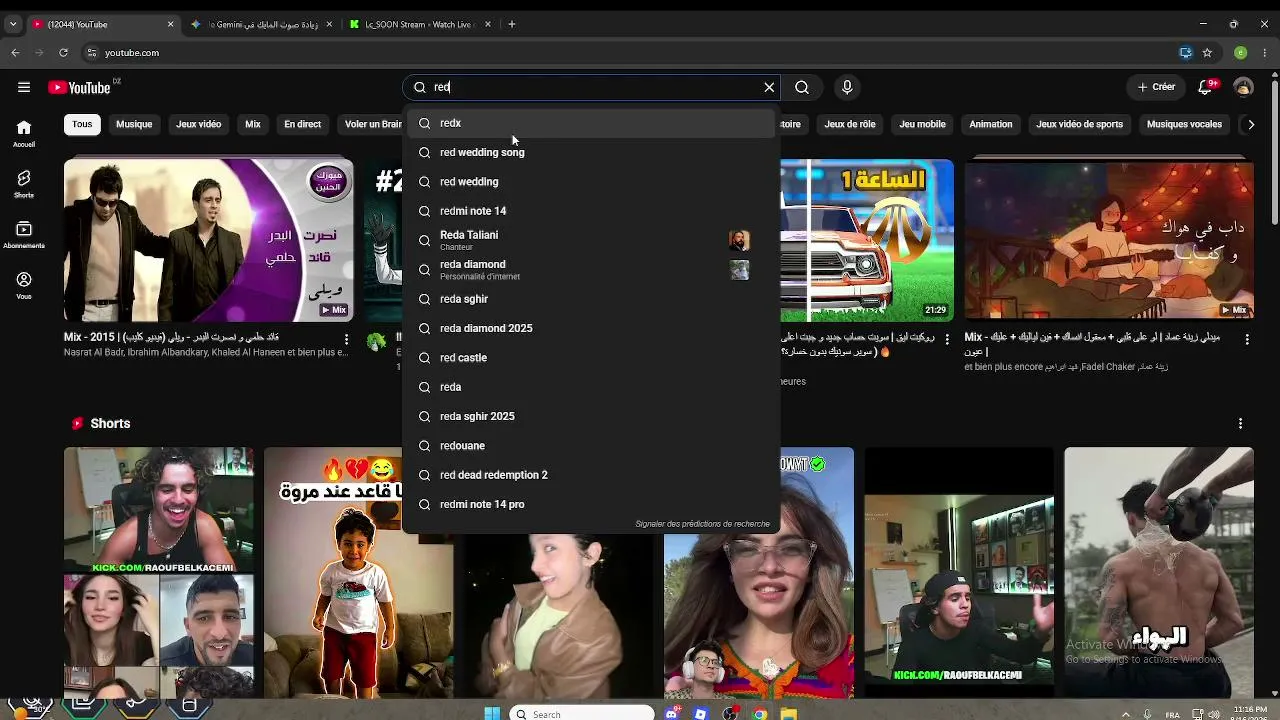Switch to the Lc_SOON Stream tab
This screenshot has width=1280, height=720.
pos(420,24)
